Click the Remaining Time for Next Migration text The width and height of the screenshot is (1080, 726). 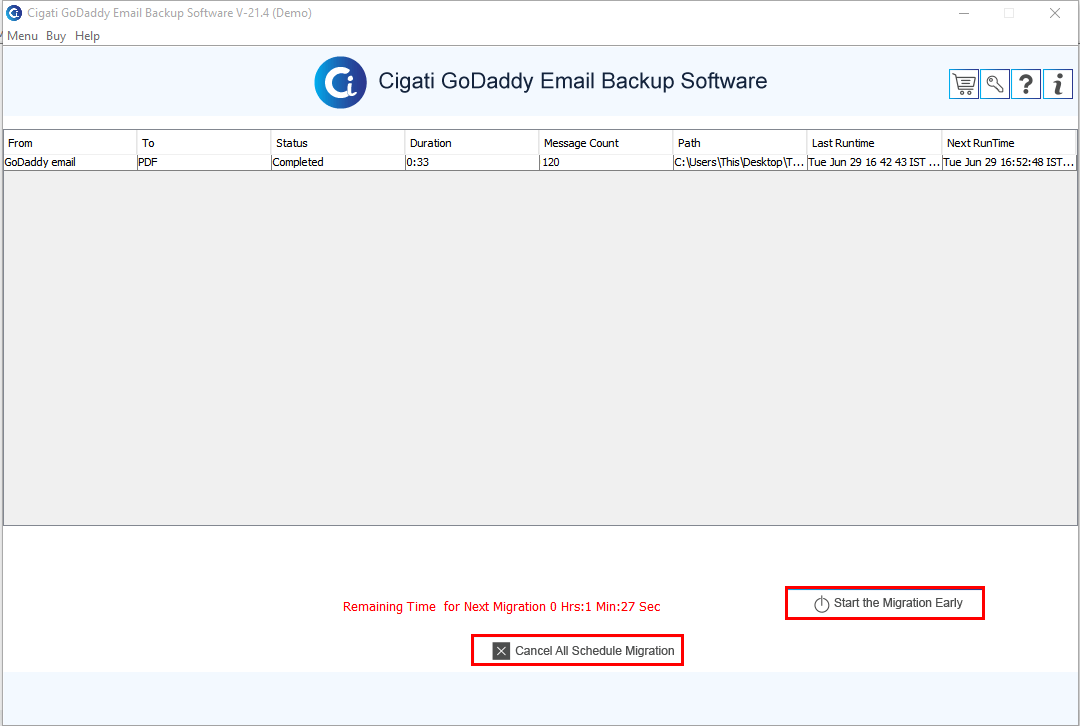click(501, 607)
